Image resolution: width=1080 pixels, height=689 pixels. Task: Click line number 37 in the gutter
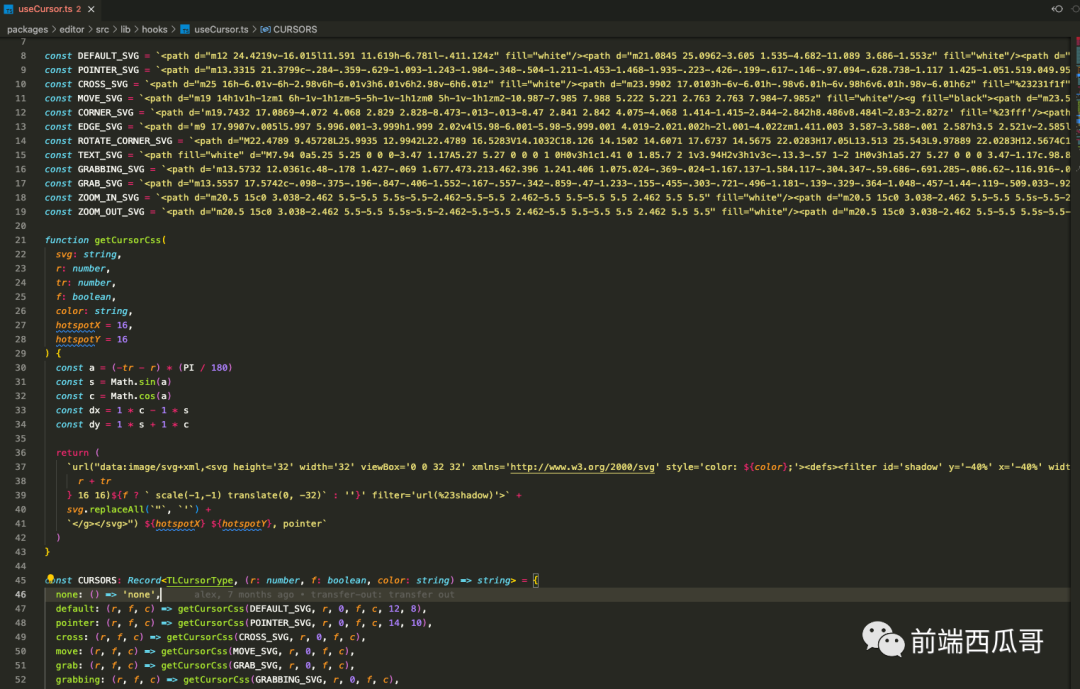[21, 467]
